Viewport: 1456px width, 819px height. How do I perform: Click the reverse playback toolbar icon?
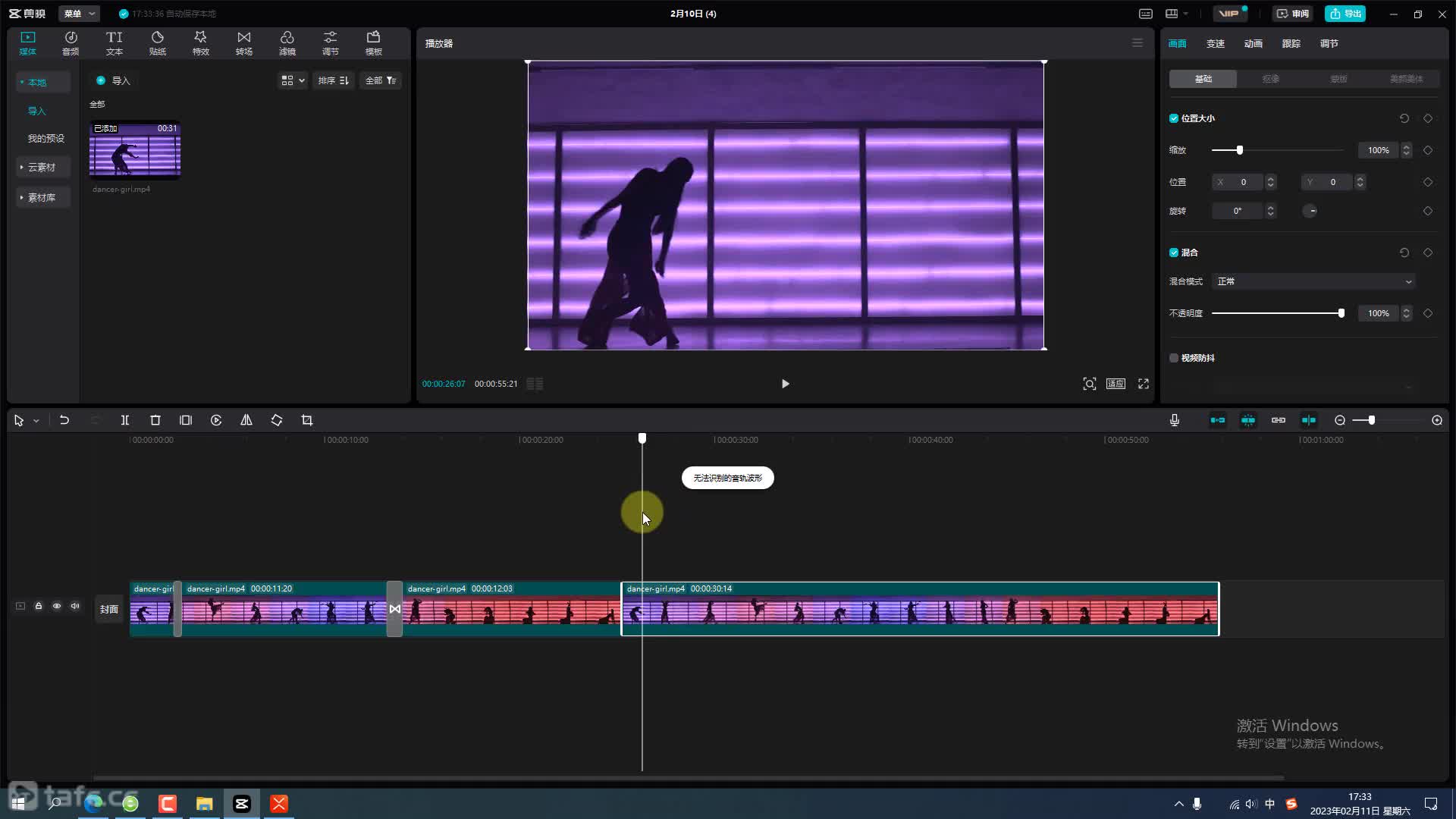[x=216, y=420]
